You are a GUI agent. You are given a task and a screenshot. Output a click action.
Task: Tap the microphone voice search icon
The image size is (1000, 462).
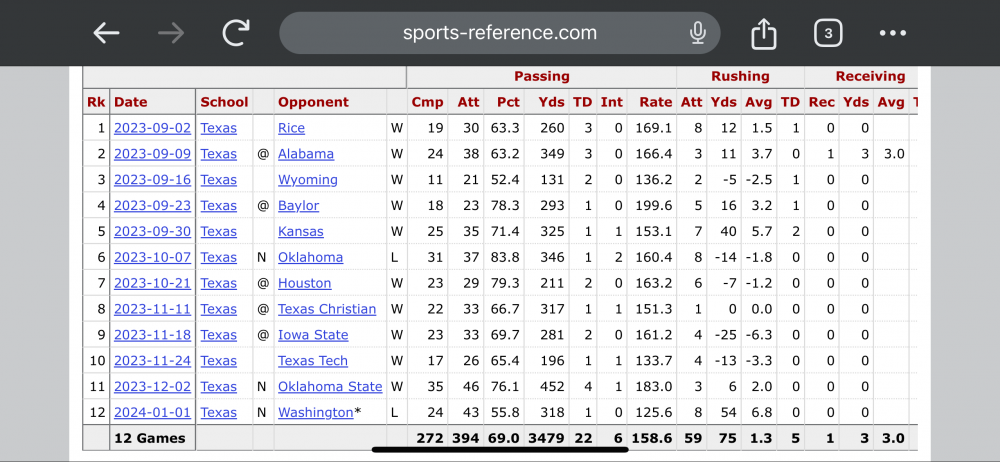click(697, 33)
